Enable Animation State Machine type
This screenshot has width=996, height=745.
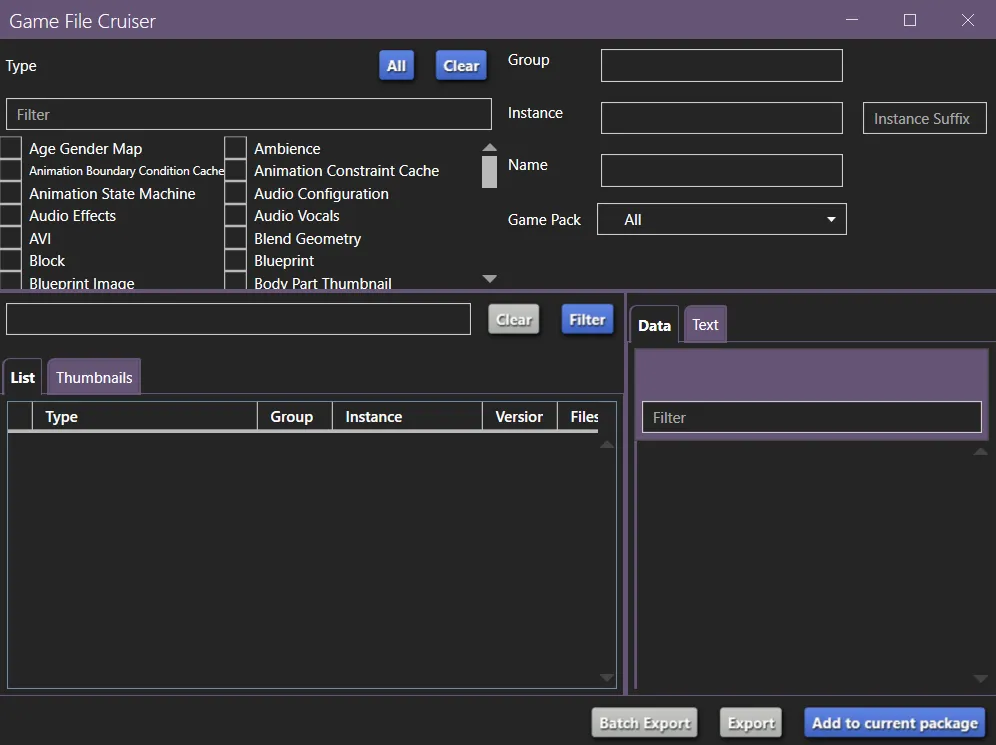[x=10, y=193]
